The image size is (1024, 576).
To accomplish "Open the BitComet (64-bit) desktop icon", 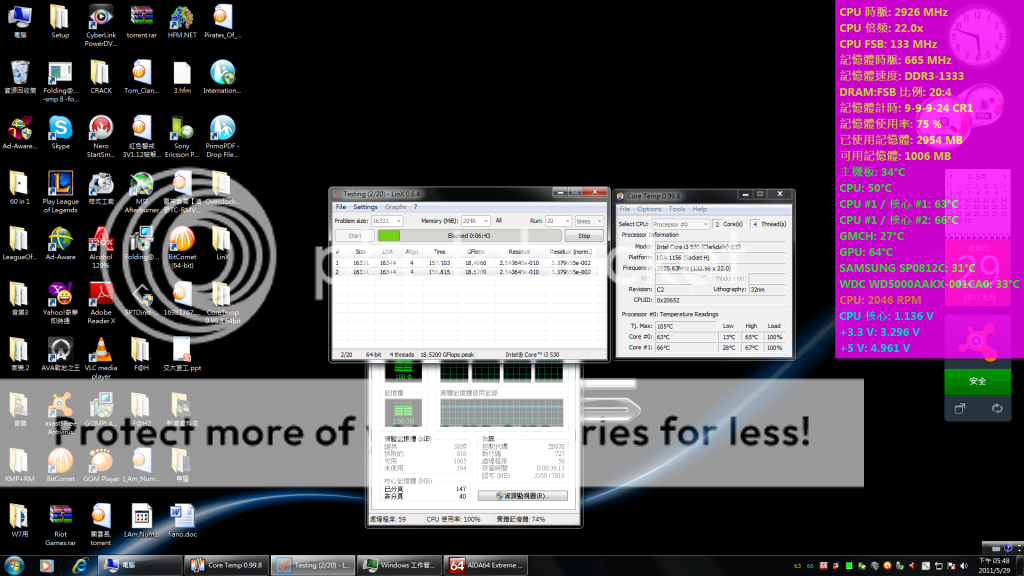I will [x=182, y=248].
